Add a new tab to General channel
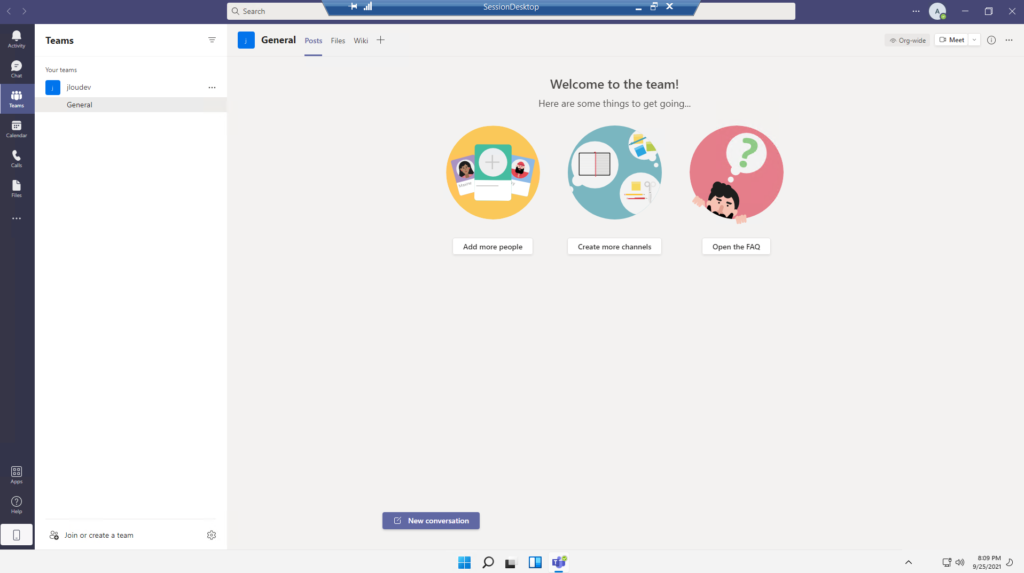Viewport: 1024px width, 573px height. [381, 40]
